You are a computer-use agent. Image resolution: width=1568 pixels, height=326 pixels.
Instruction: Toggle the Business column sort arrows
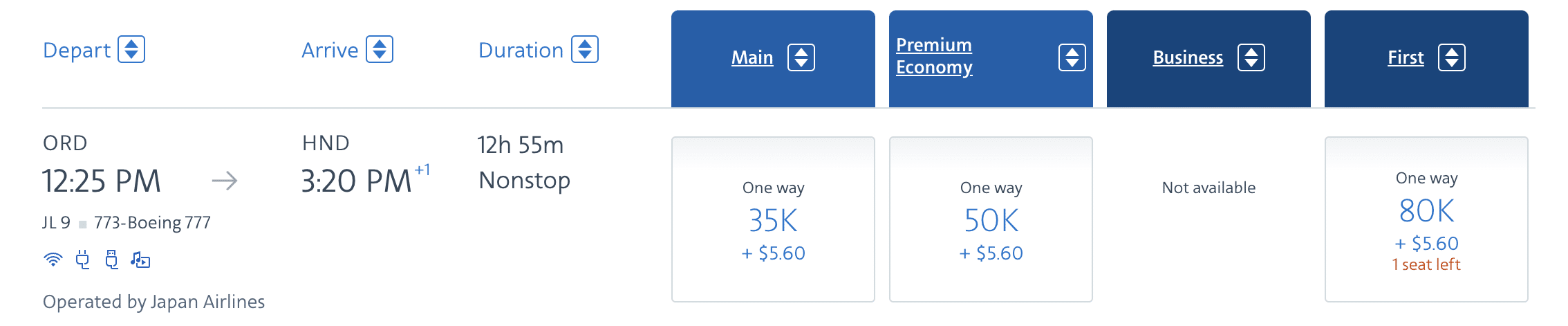click(1251, 57)
